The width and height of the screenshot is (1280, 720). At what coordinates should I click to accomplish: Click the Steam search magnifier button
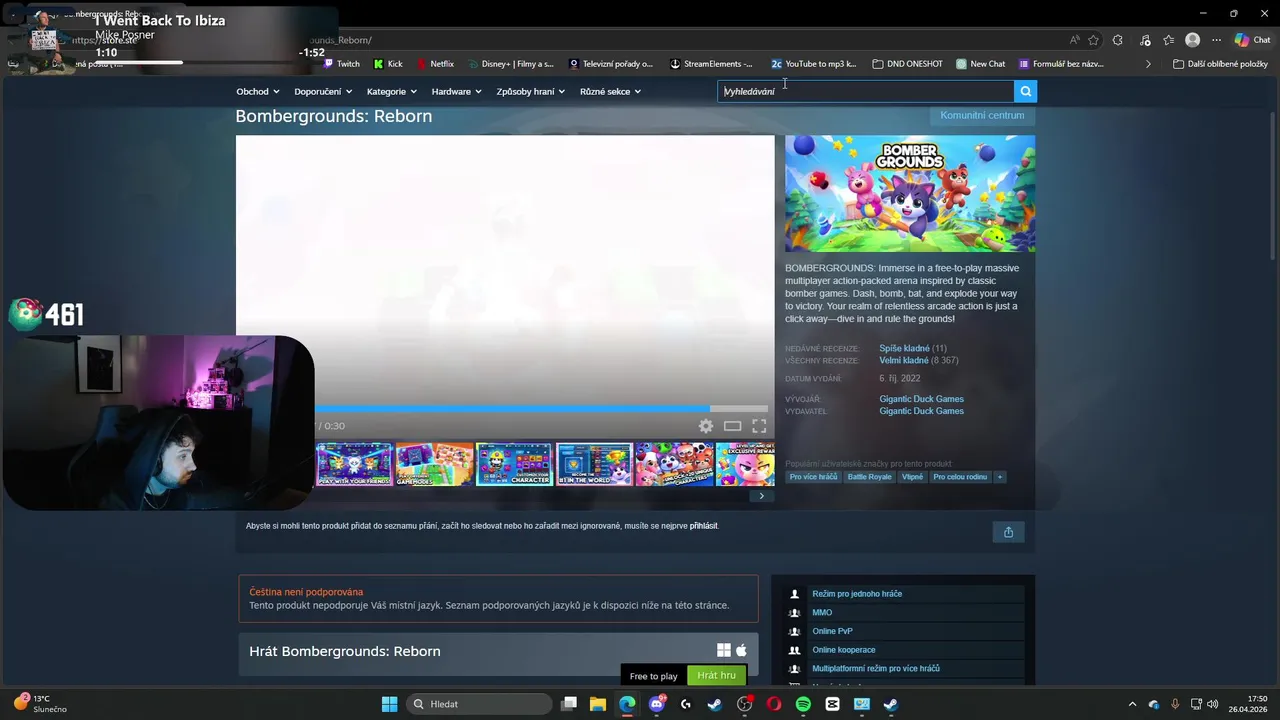click(1025, 91)
